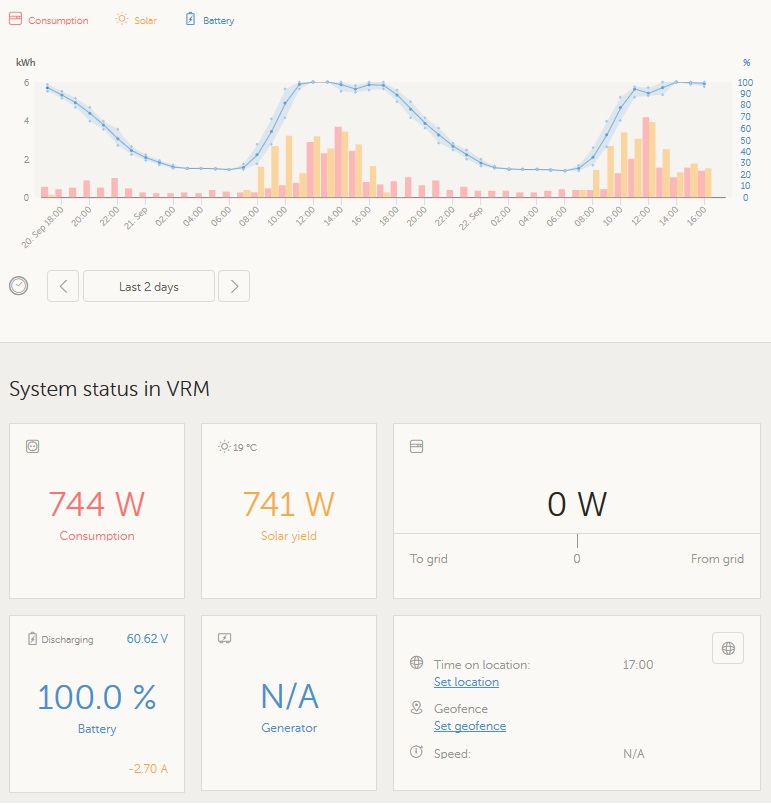Open the Last 2 days range selector
771x805 pixels.
pos(149,286)
